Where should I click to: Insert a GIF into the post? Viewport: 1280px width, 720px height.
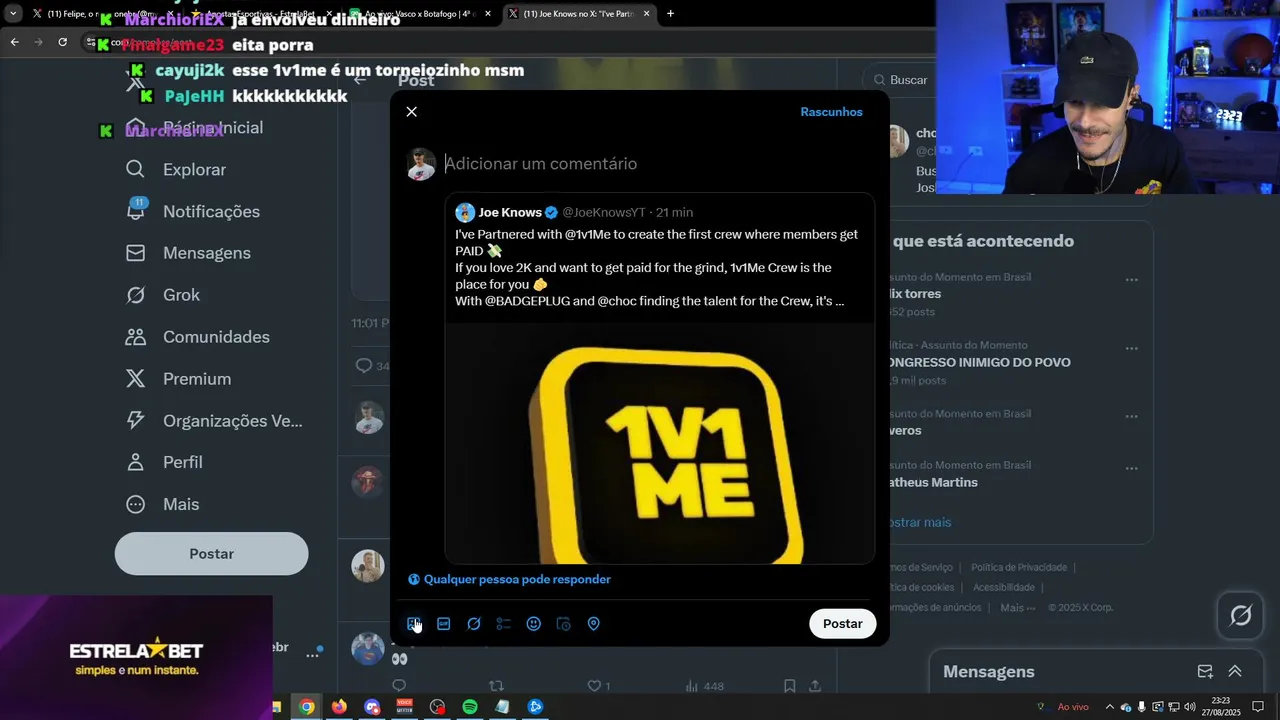(444, 624)
